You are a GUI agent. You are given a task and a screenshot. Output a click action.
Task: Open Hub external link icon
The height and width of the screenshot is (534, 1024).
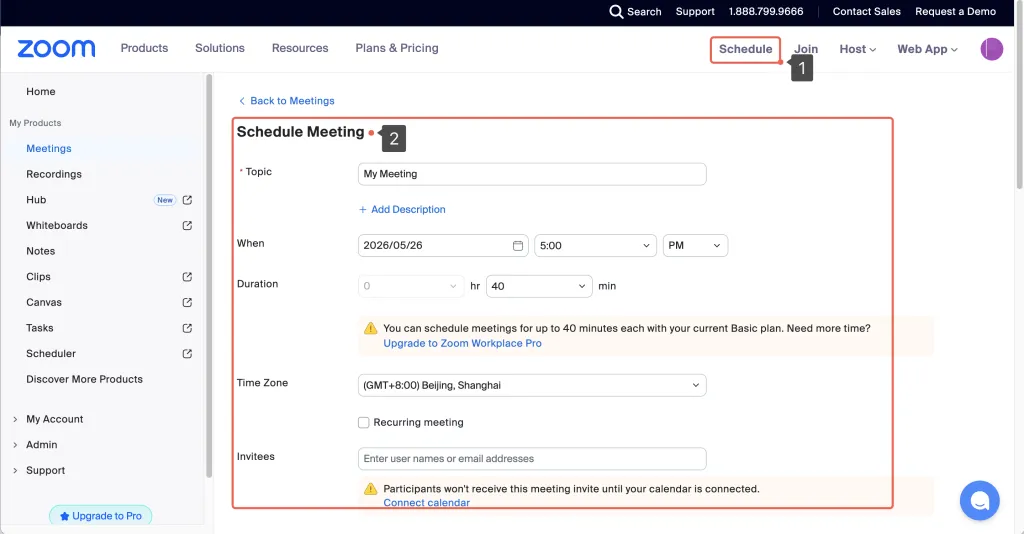pos(187,200)
